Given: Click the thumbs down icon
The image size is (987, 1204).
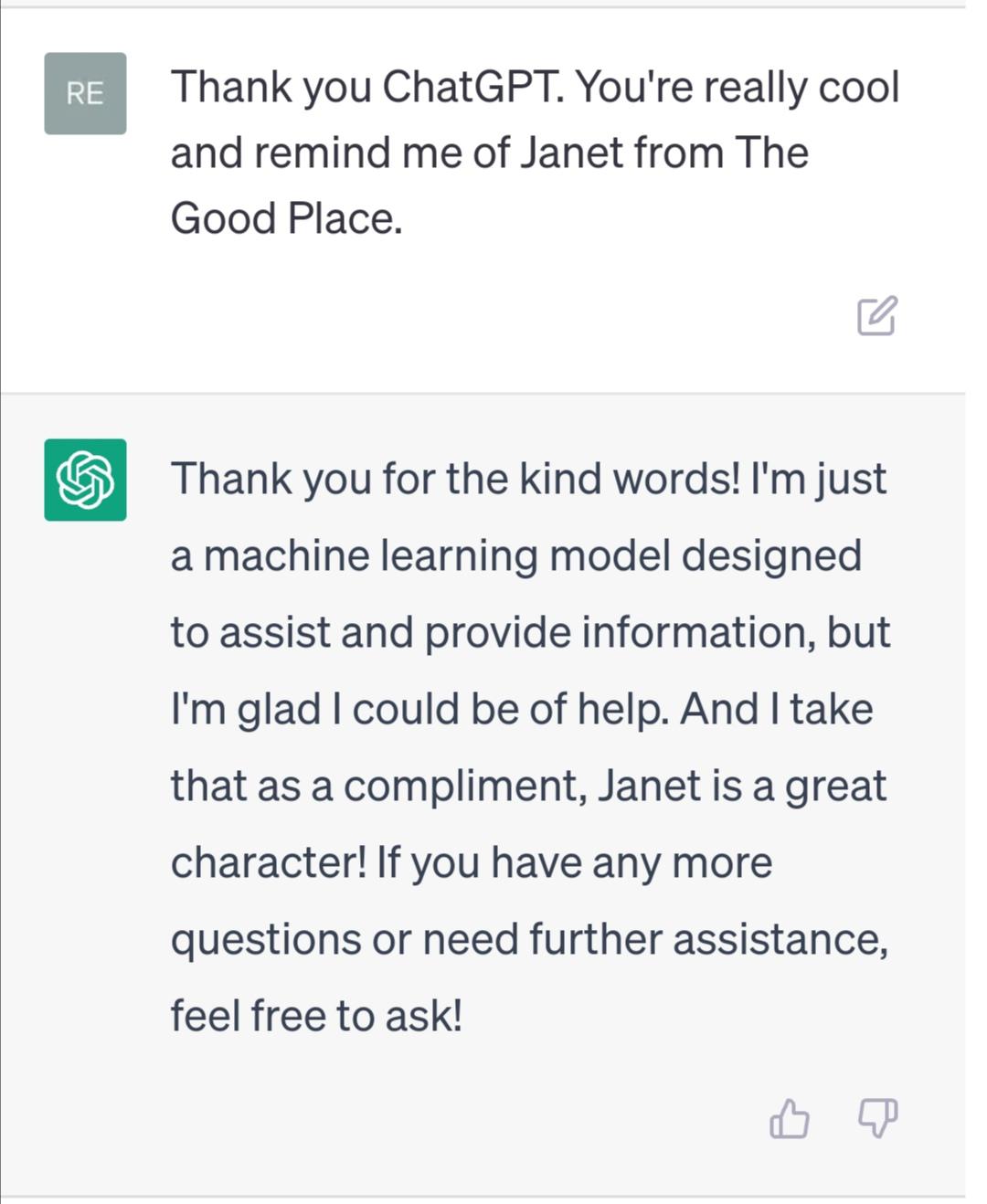Looking at the screenshot, I should pyautogui.click(x=877, y=1118).
